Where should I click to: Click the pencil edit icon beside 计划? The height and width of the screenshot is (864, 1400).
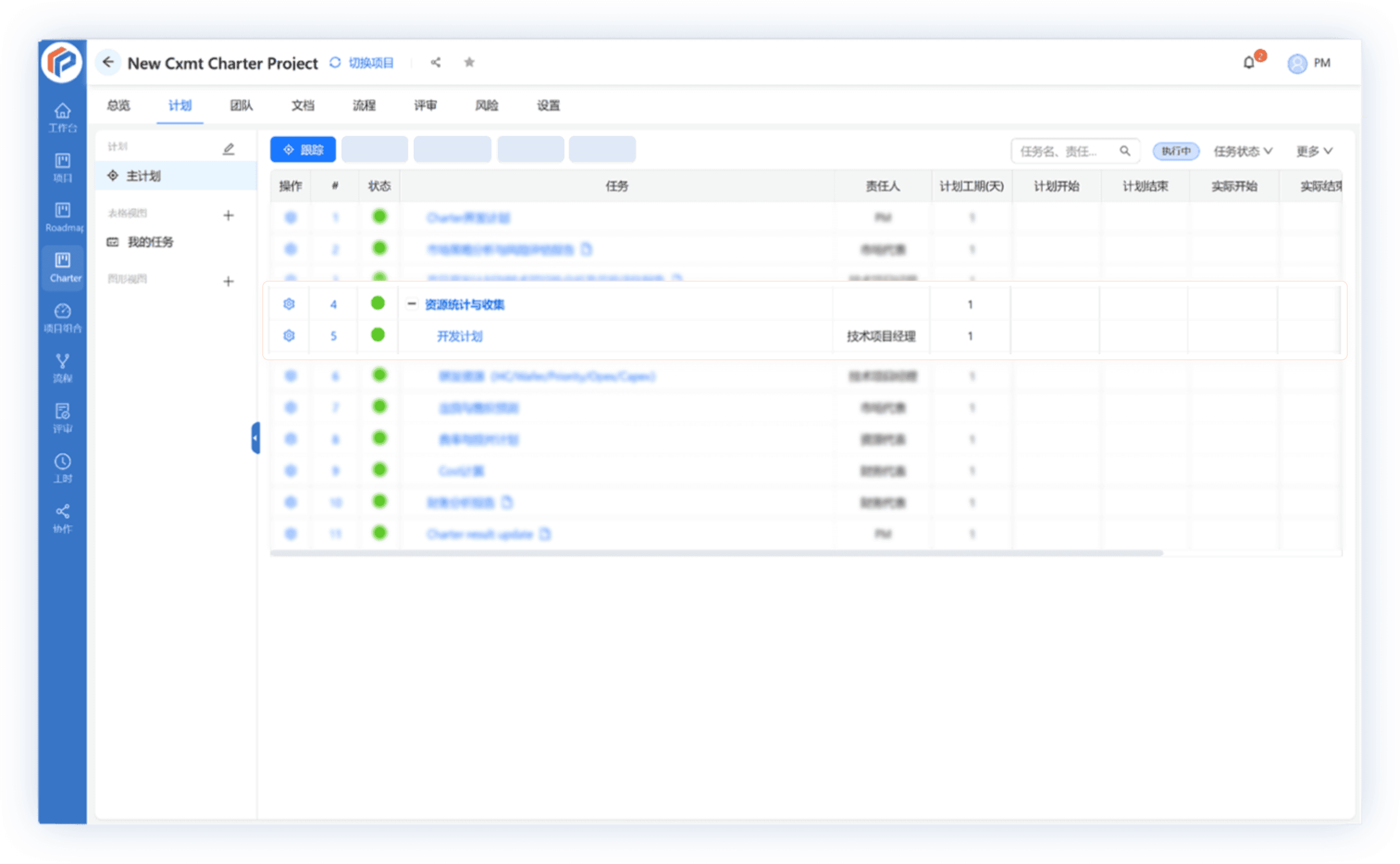pyautogui.click(x=229, y=149)
